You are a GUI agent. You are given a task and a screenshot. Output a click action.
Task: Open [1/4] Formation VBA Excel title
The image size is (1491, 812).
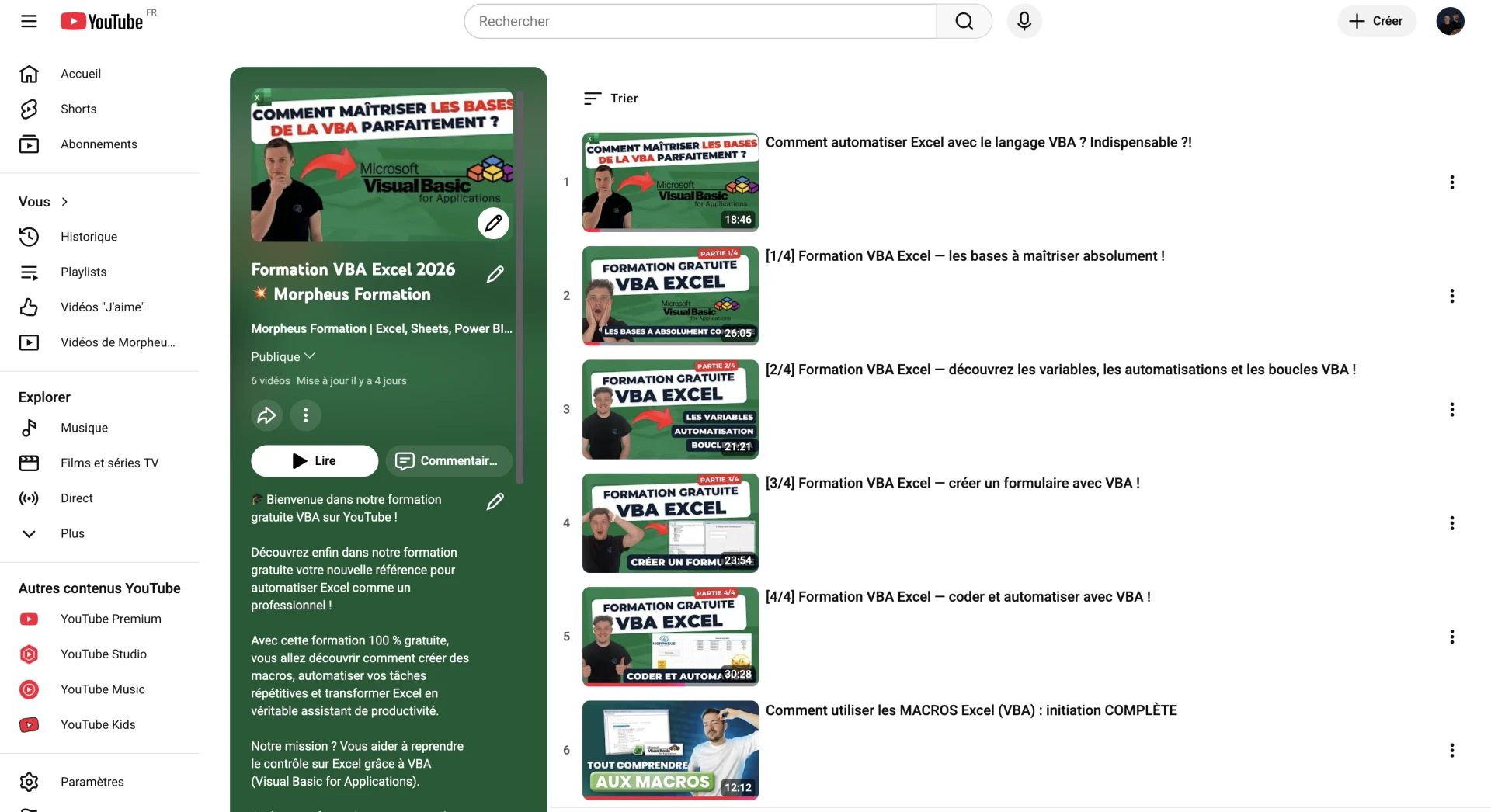click(x=965, y=256)
